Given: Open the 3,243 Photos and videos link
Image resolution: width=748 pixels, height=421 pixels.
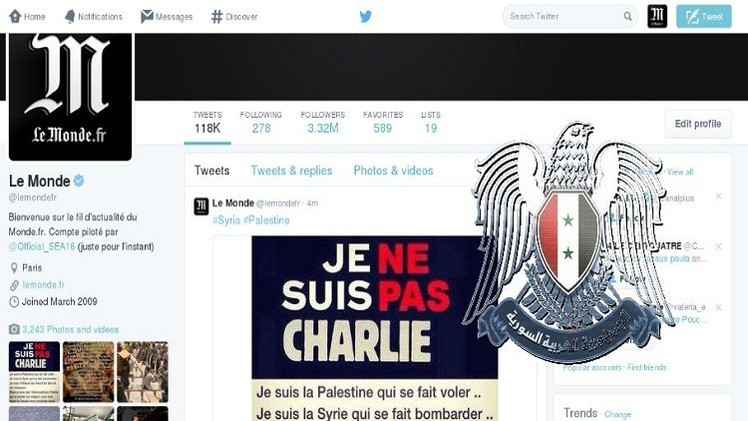Looking at the screenshot, I should pyautogui.click(x=70, y=329).
